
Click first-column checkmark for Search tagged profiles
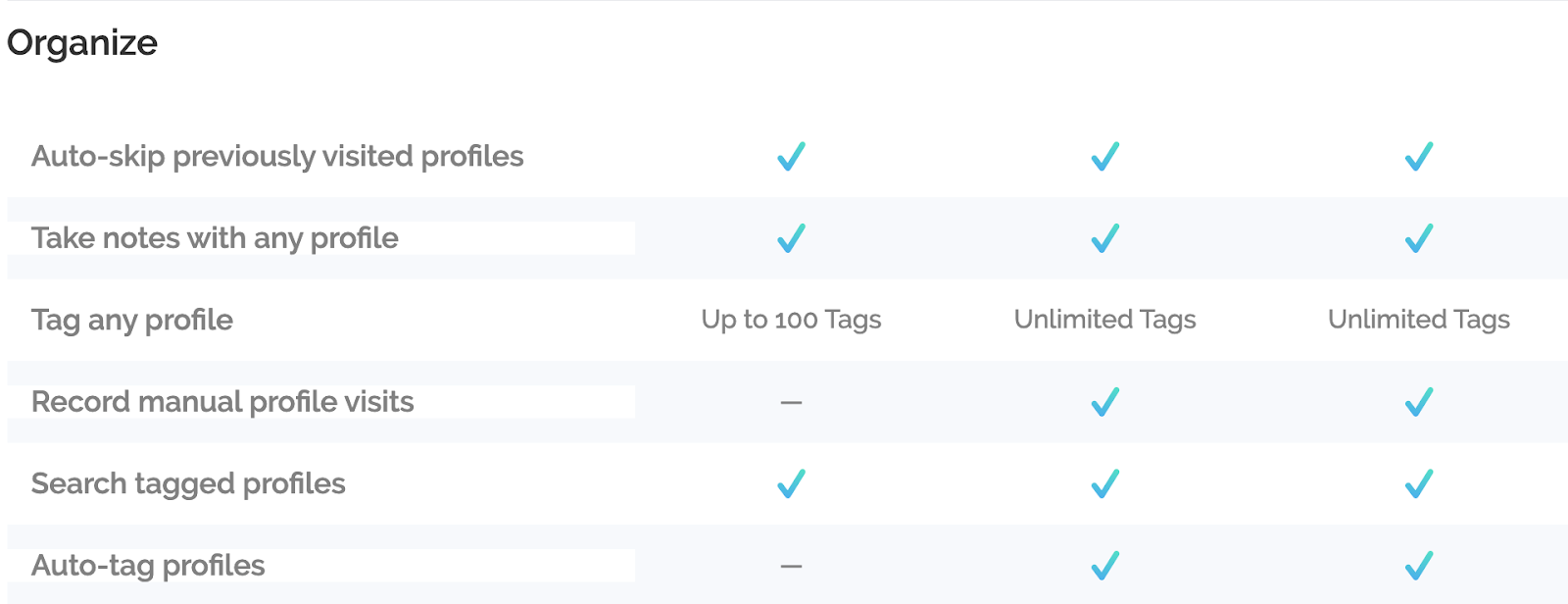coord(791,483)
